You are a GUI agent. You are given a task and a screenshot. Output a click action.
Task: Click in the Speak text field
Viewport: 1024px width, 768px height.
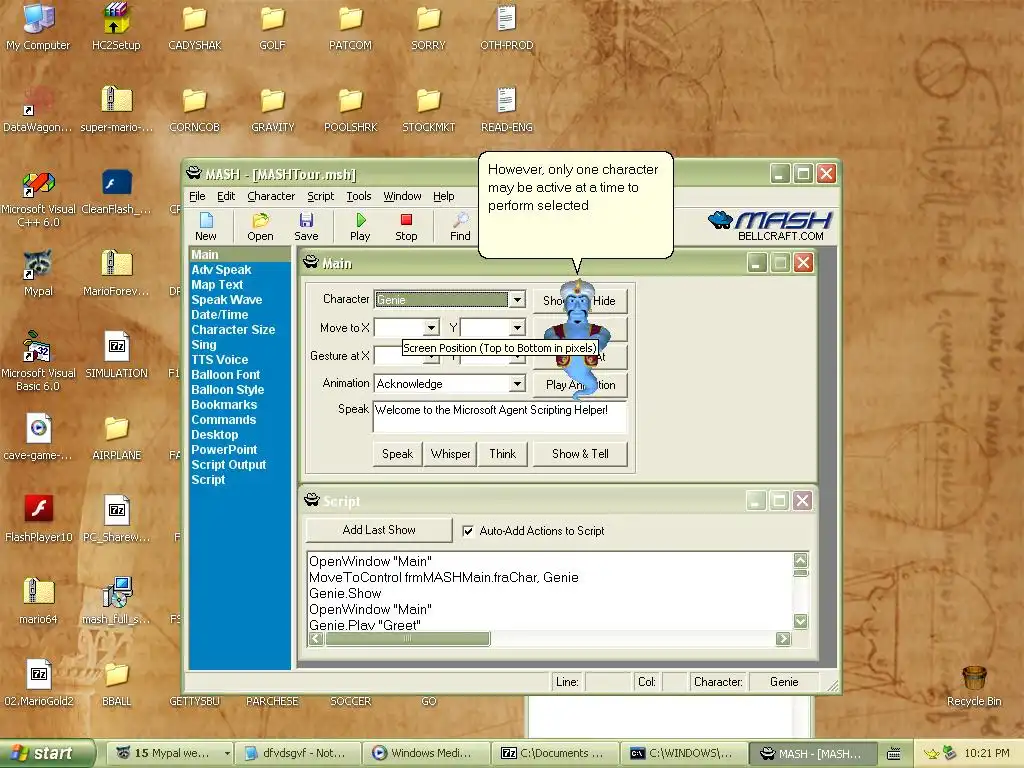point(500,417)
